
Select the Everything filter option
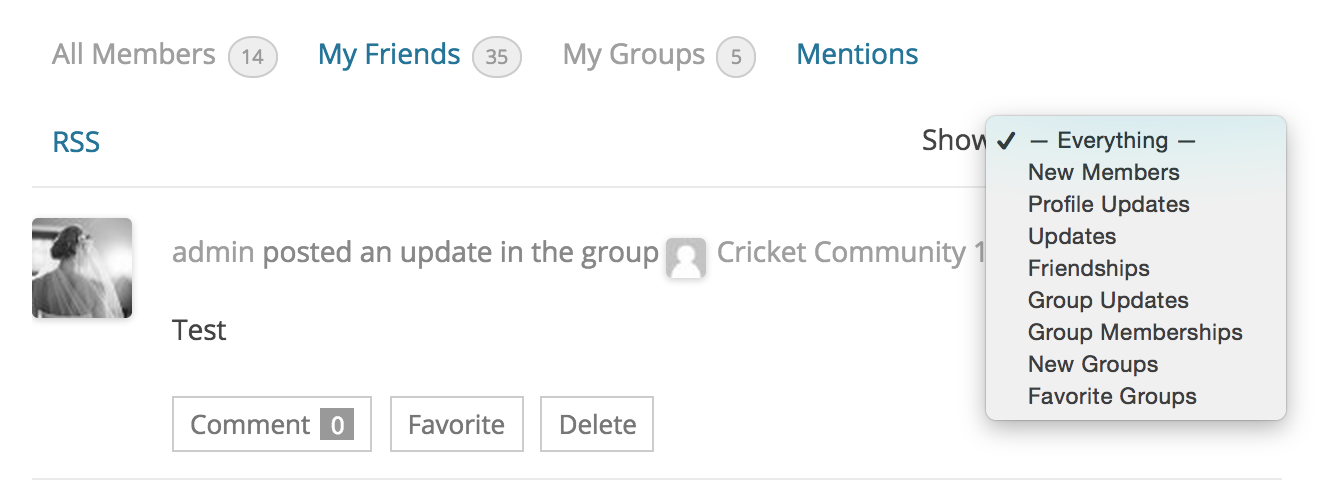1112,141
